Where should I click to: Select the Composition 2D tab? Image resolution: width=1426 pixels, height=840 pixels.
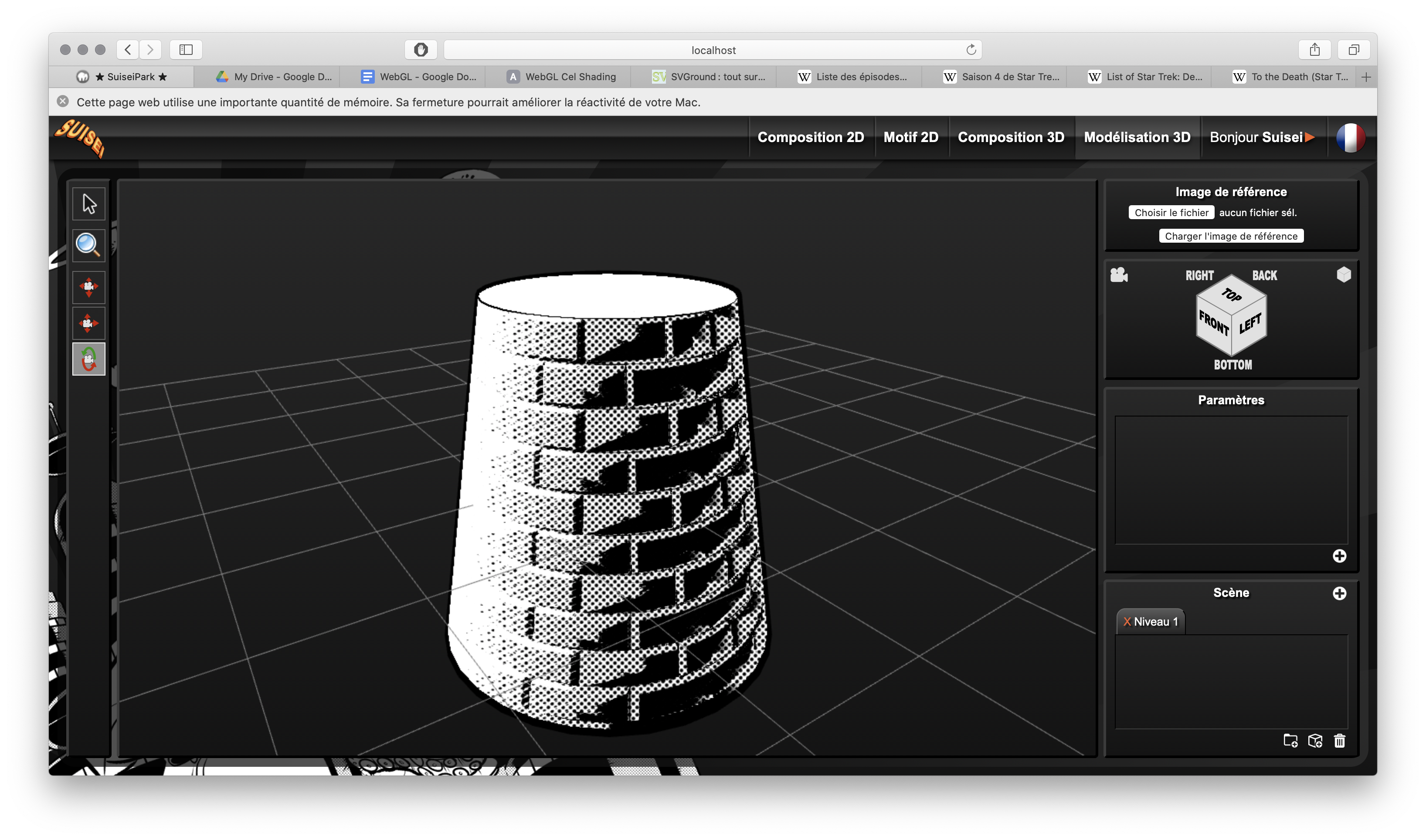[810, 137]
